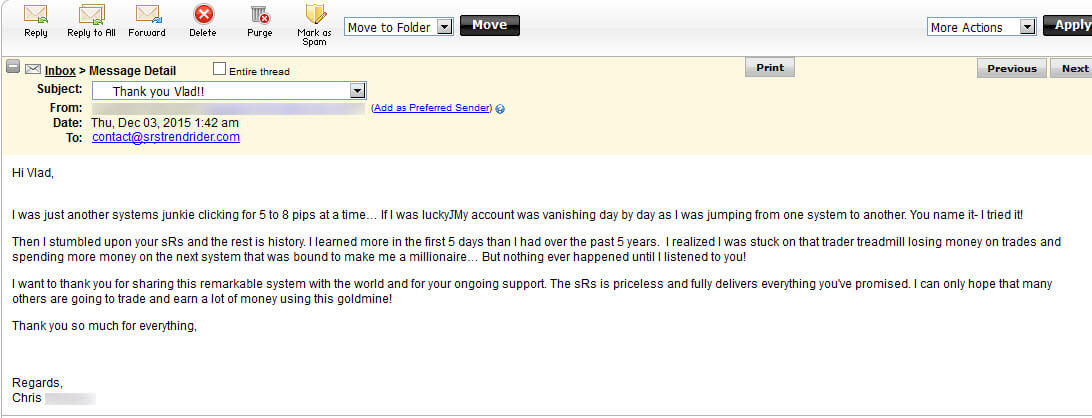
Task: Enable the Entire thread checkbox
Action: click(x=220, y=69)
